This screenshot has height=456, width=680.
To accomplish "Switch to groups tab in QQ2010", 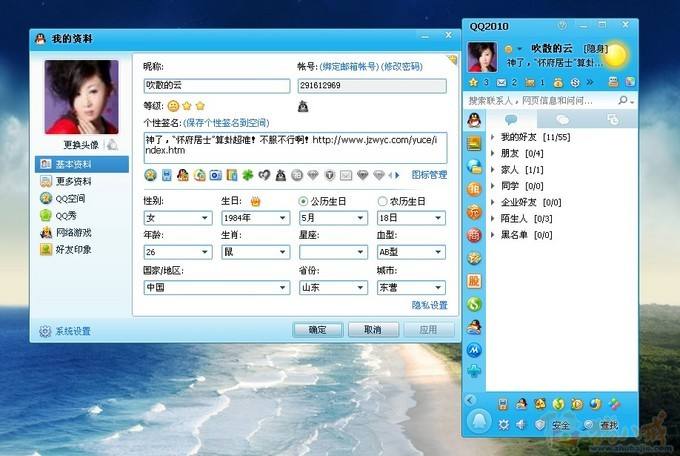I will pos(562,119).
